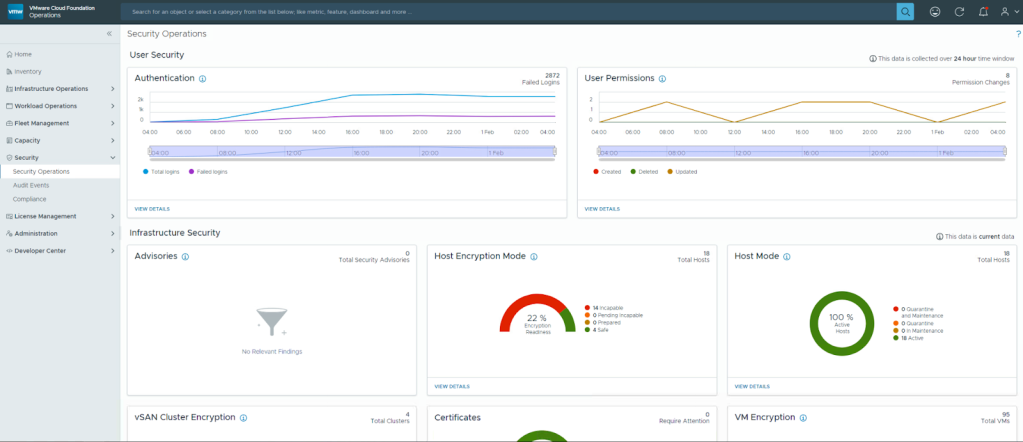Click the Authentication chart time range slider
1023x442 pixels.
350,152
